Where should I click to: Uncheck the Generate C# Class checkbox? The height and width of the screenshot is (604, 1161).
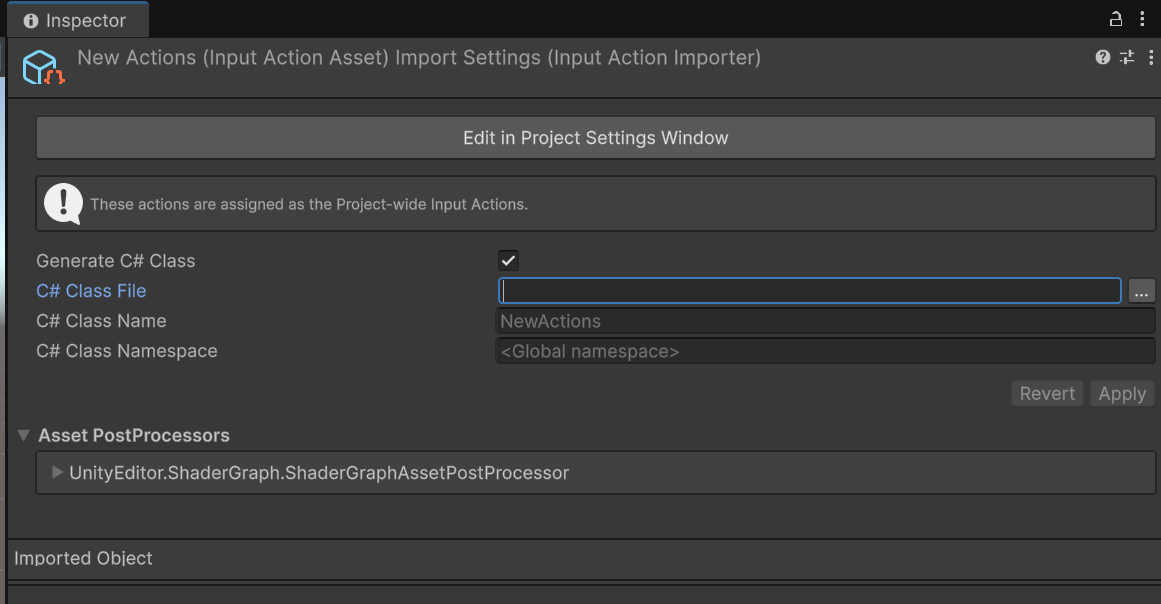pyautogui.click(x=509, y=261)
